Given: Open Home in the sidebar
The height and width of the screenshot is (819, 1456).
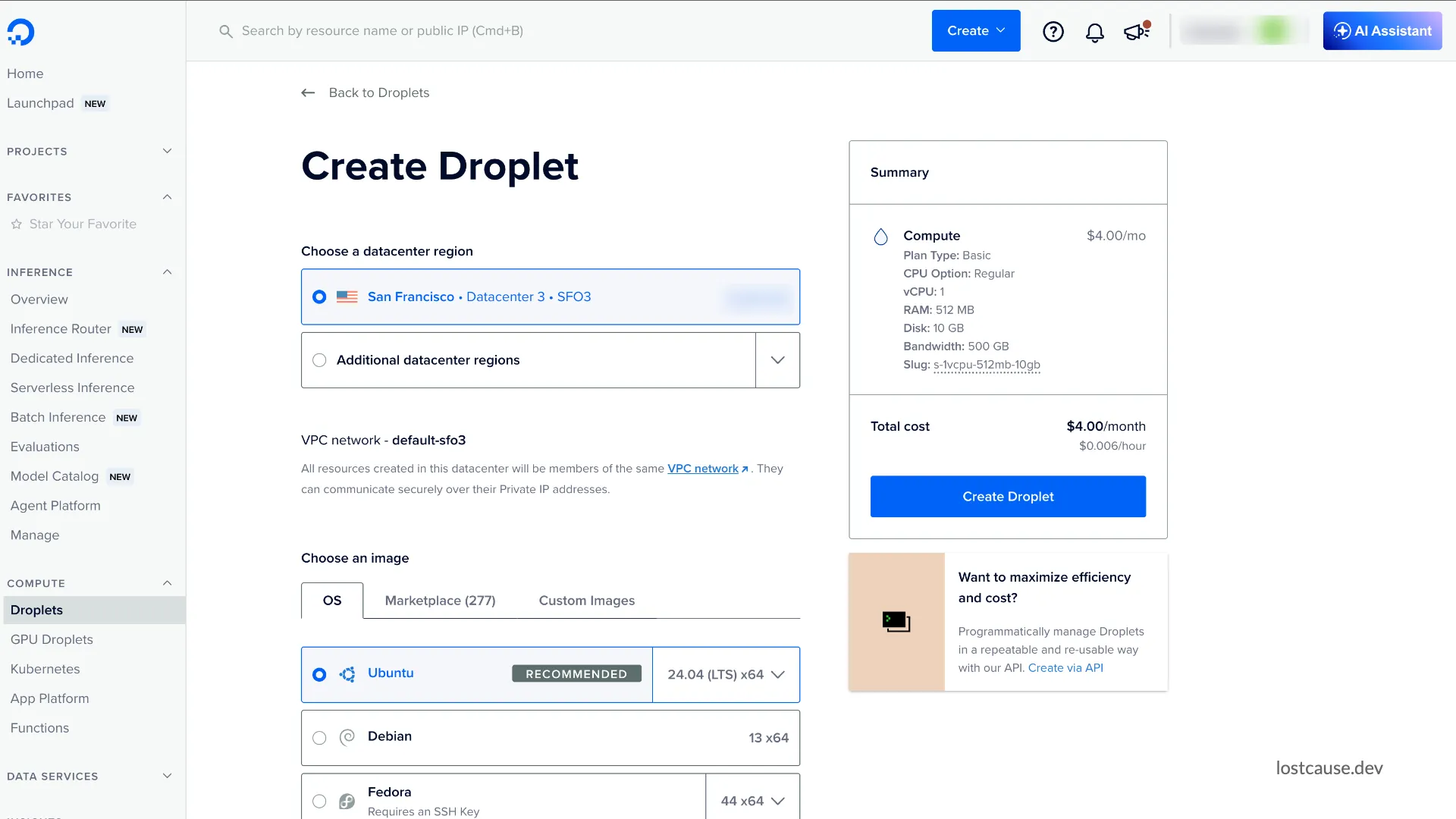Looking at the screenshot, I should [25, 74].
